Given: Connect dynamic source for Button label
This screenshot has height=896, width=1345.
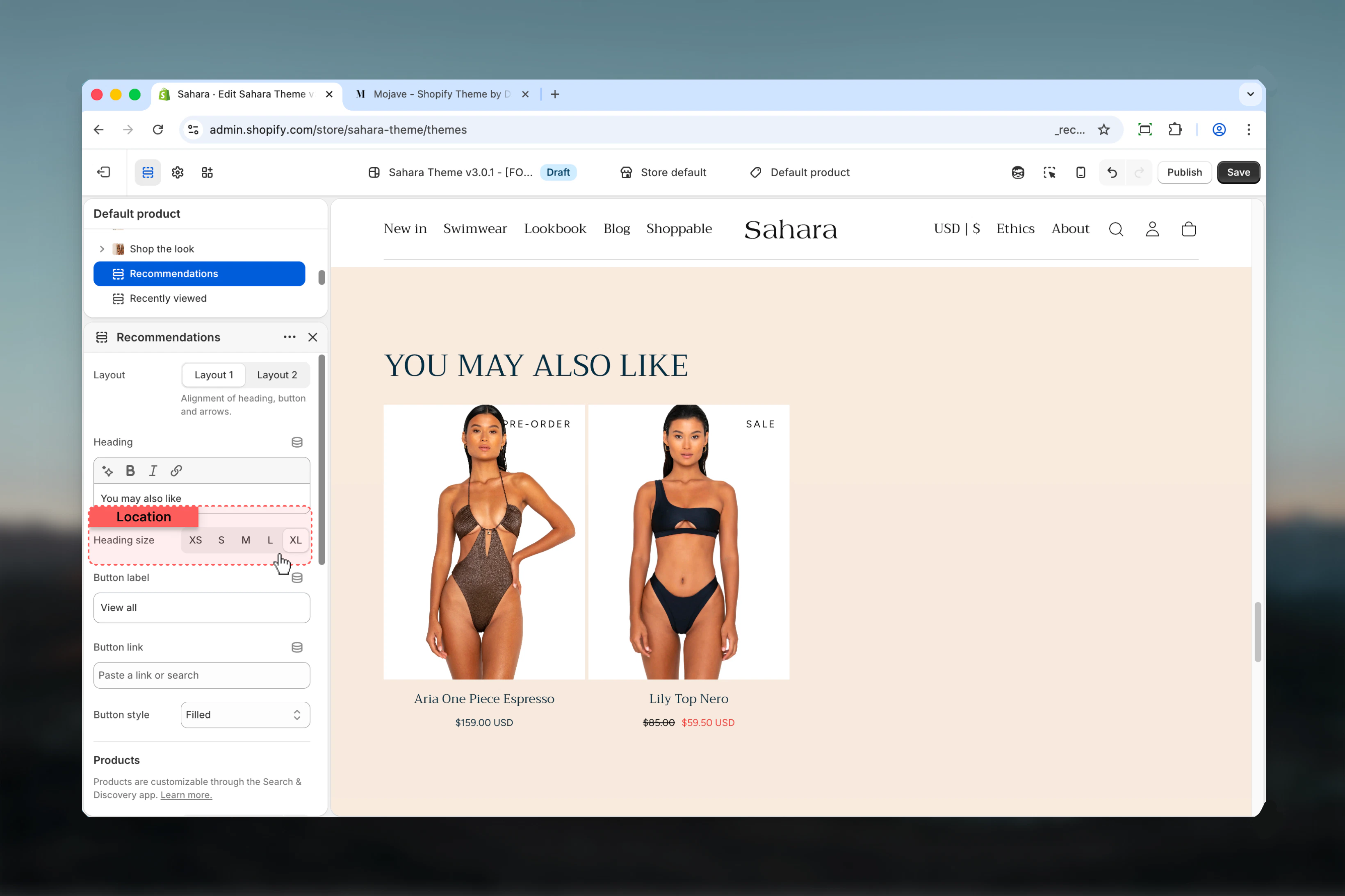Looking at the screenshot, I should tap(296, 578).
